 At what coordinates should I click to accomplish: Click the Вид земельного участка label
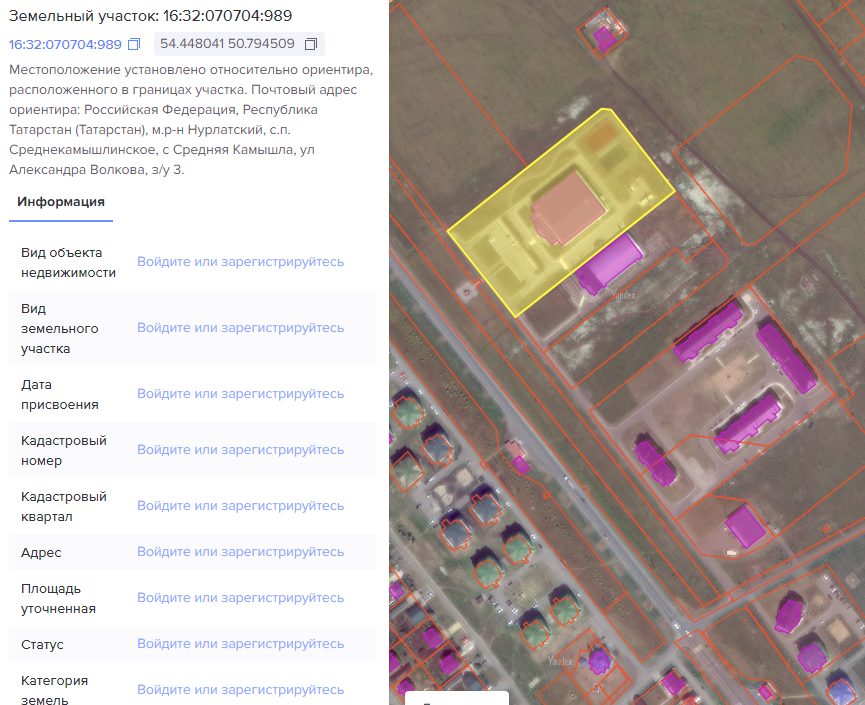point(60,328)
